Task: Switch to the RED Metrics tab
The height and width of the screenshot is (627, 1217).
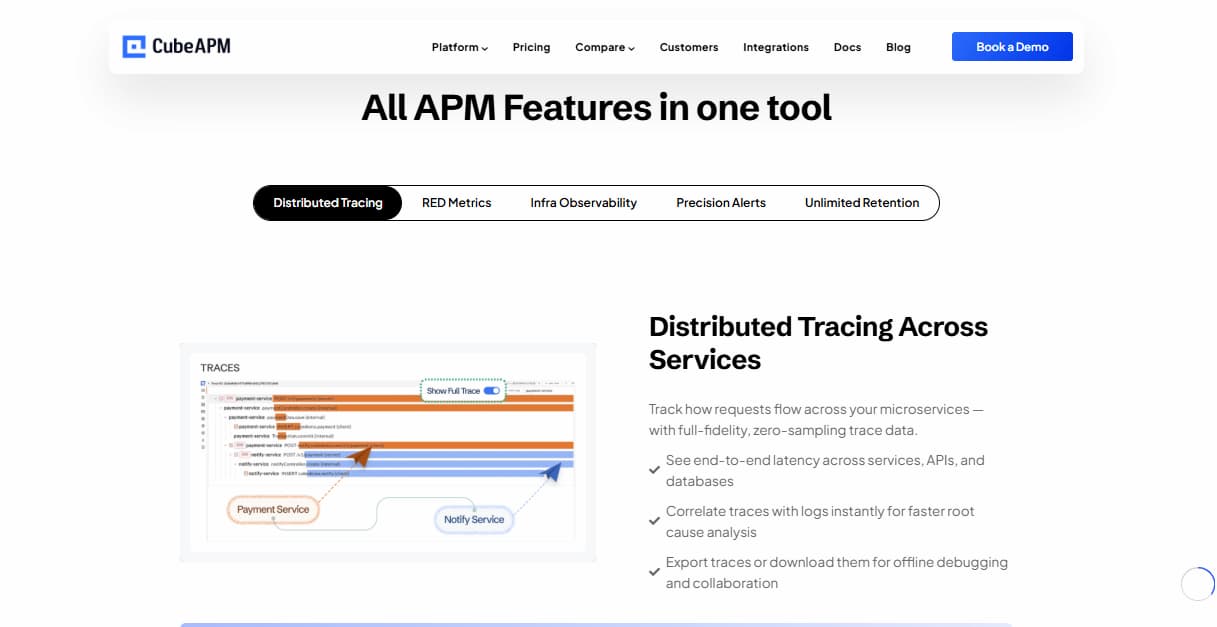Action: click(x=456, y=202)
